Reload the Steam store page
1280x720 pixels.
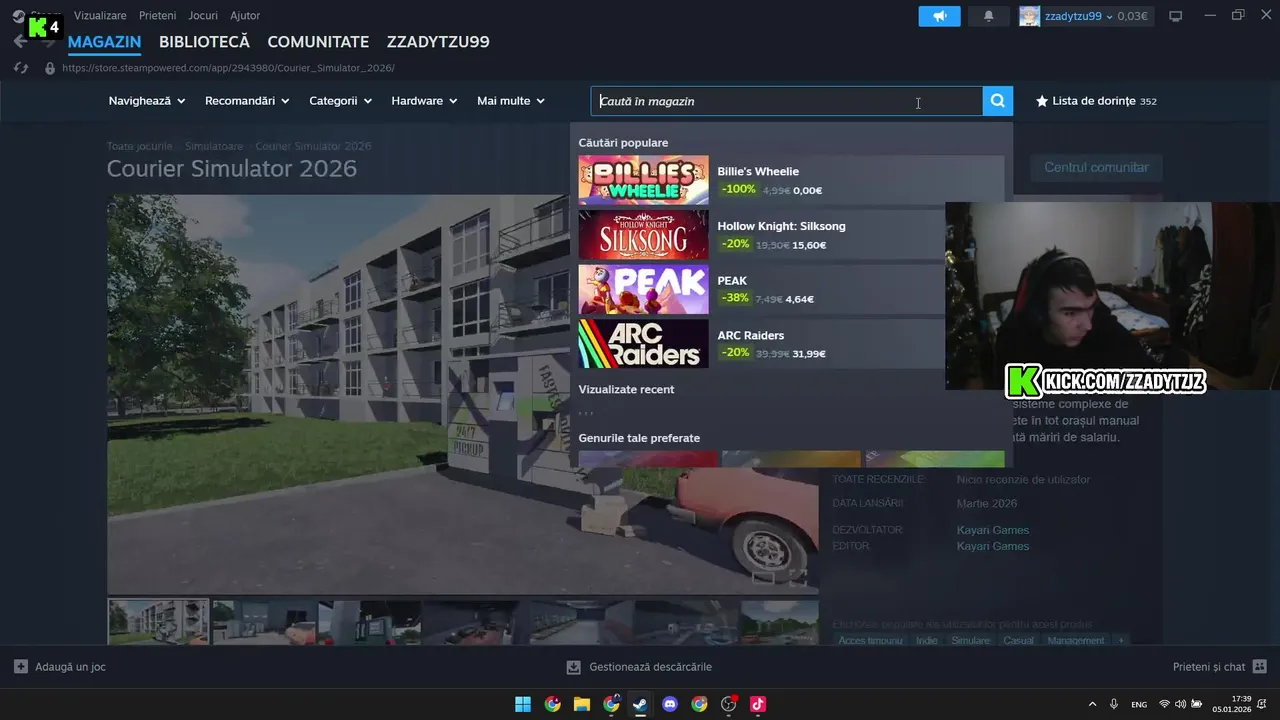click(20, 68)
